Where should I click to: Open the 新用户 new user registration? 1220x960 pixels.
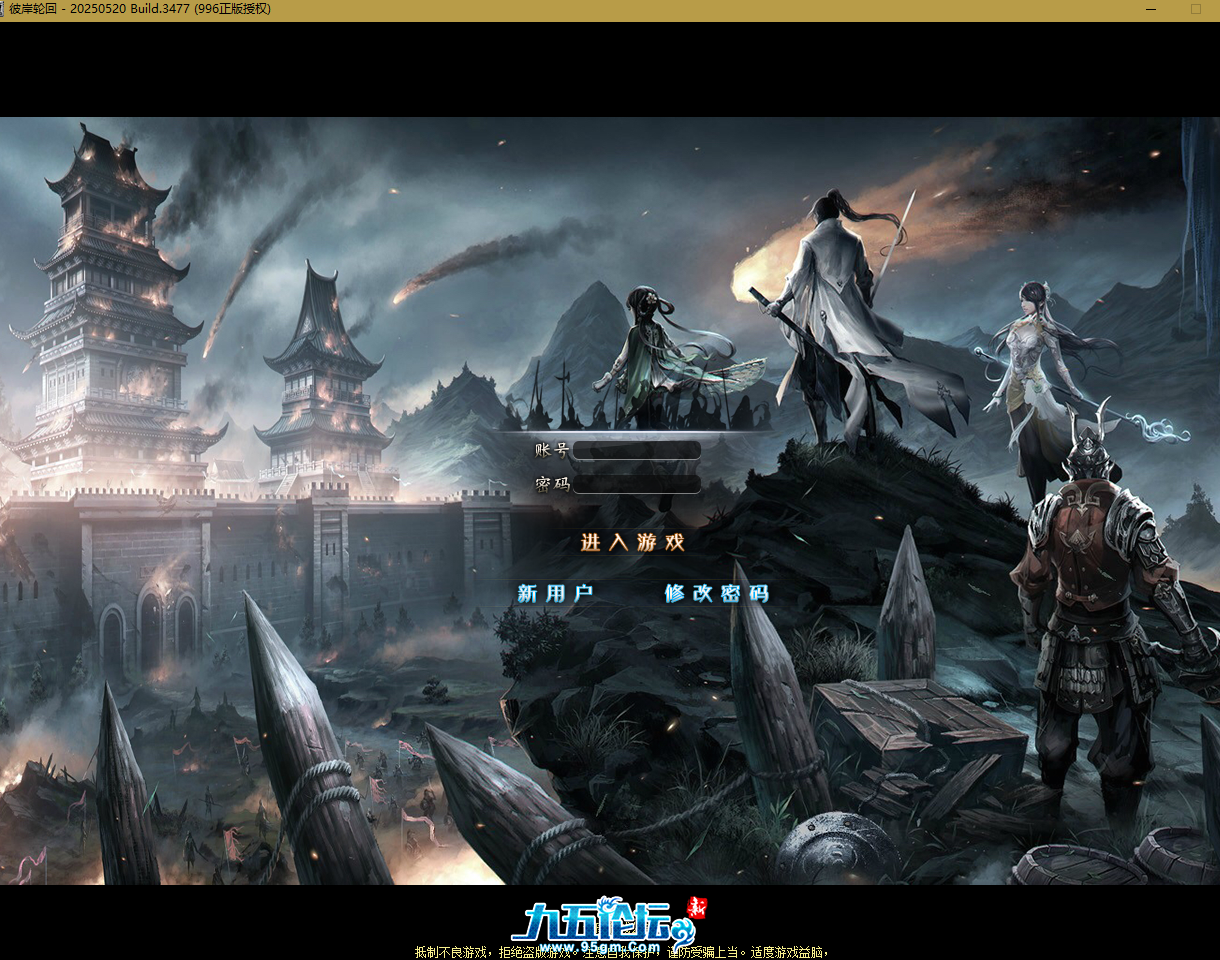point(555,593)
